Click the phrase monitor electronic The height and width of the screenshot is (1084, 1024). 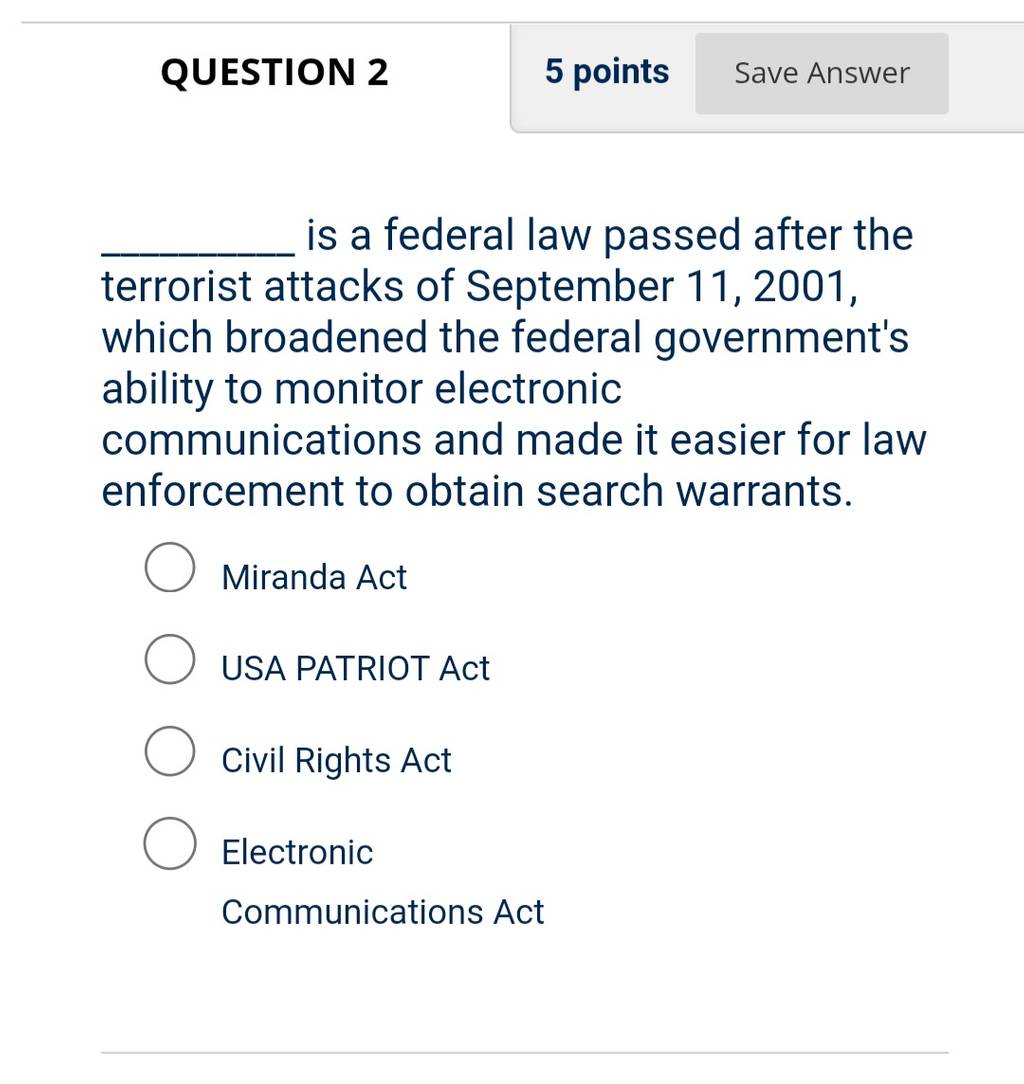(x=448, y=389)
